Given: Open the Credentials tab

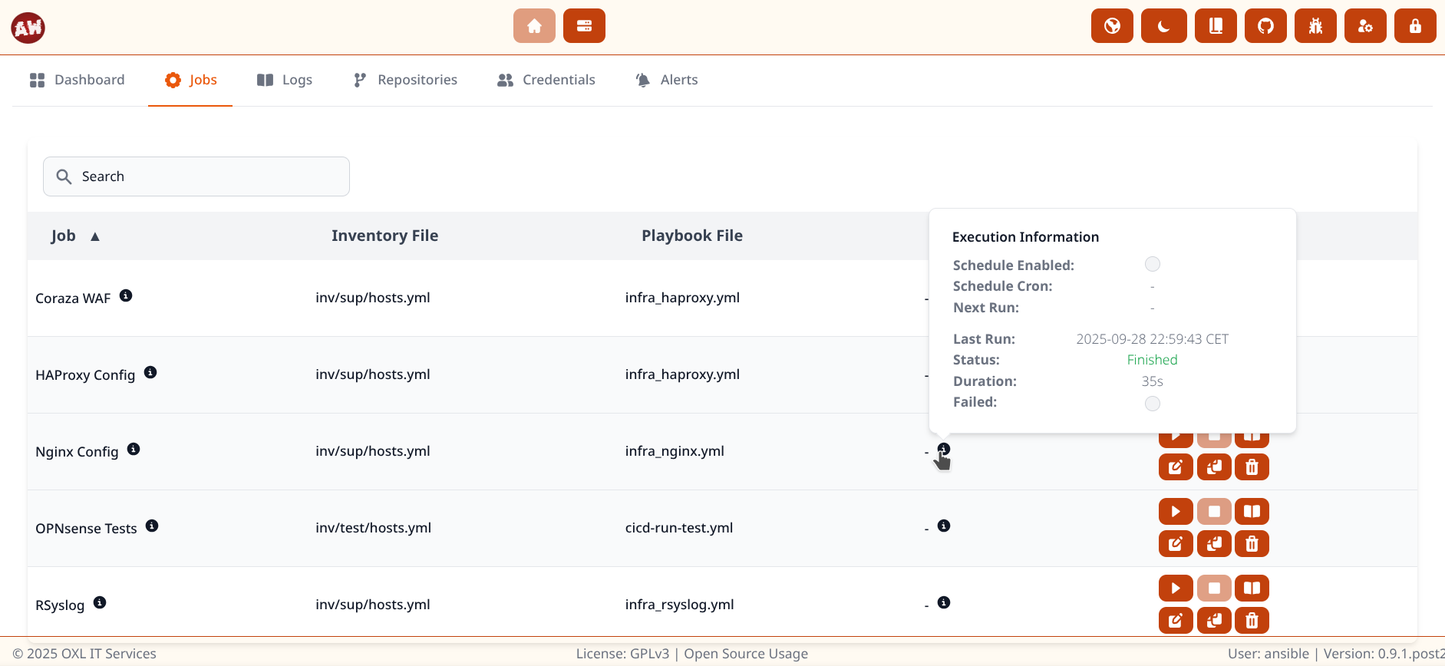Looking at the screenshot, I should (546, 79).
